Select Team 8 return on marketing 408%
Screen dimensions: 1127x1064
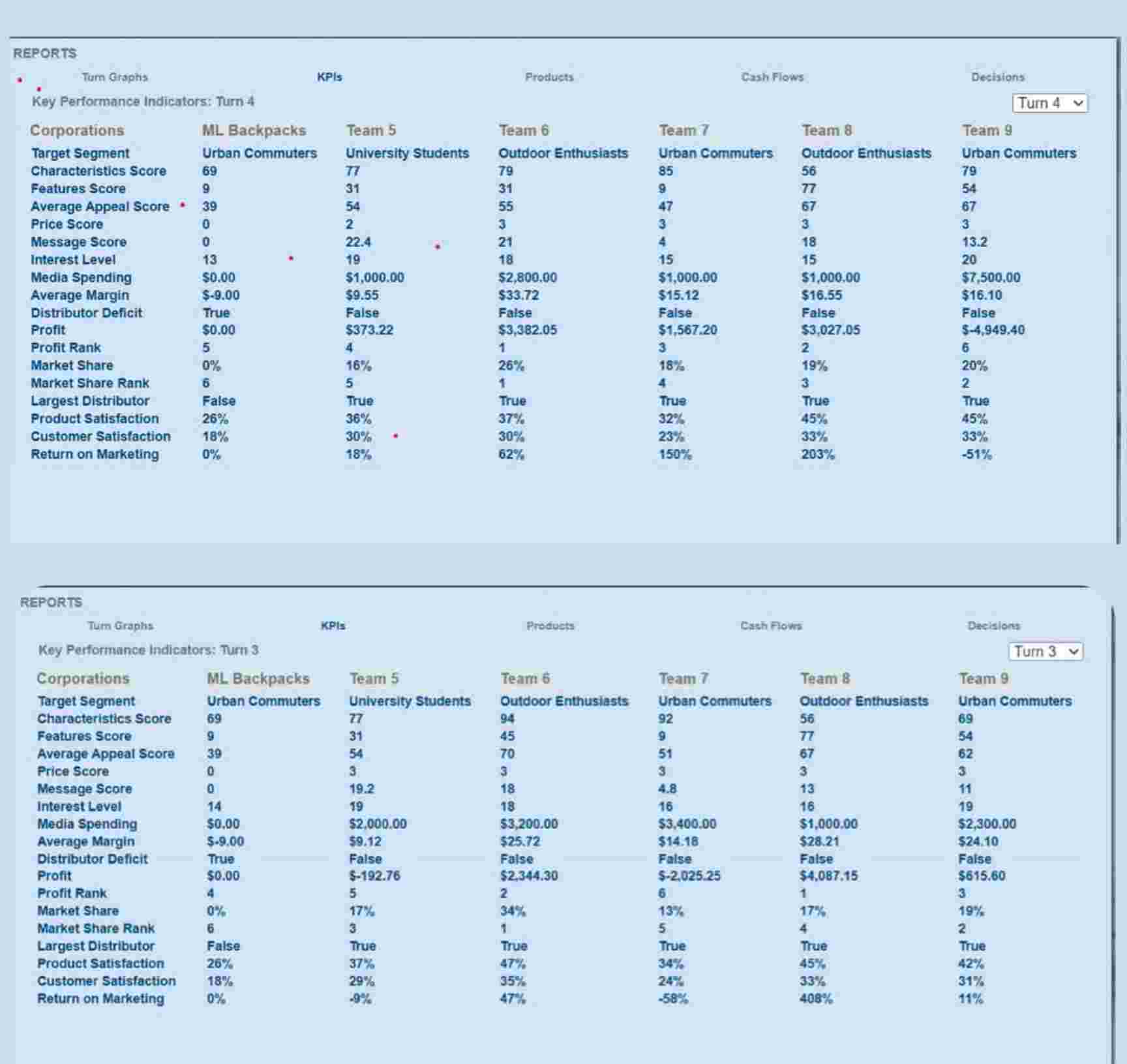coord(816,998)
